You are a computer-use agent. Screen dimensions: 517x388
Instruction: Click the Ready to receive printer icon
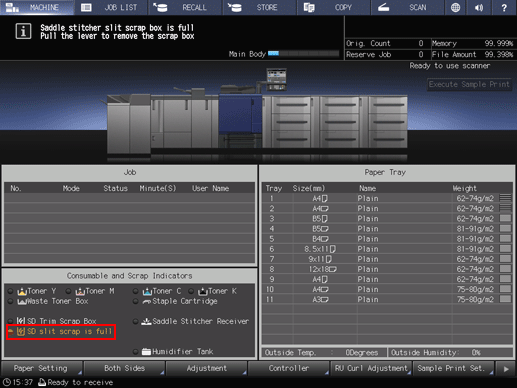tap(42, 382)
